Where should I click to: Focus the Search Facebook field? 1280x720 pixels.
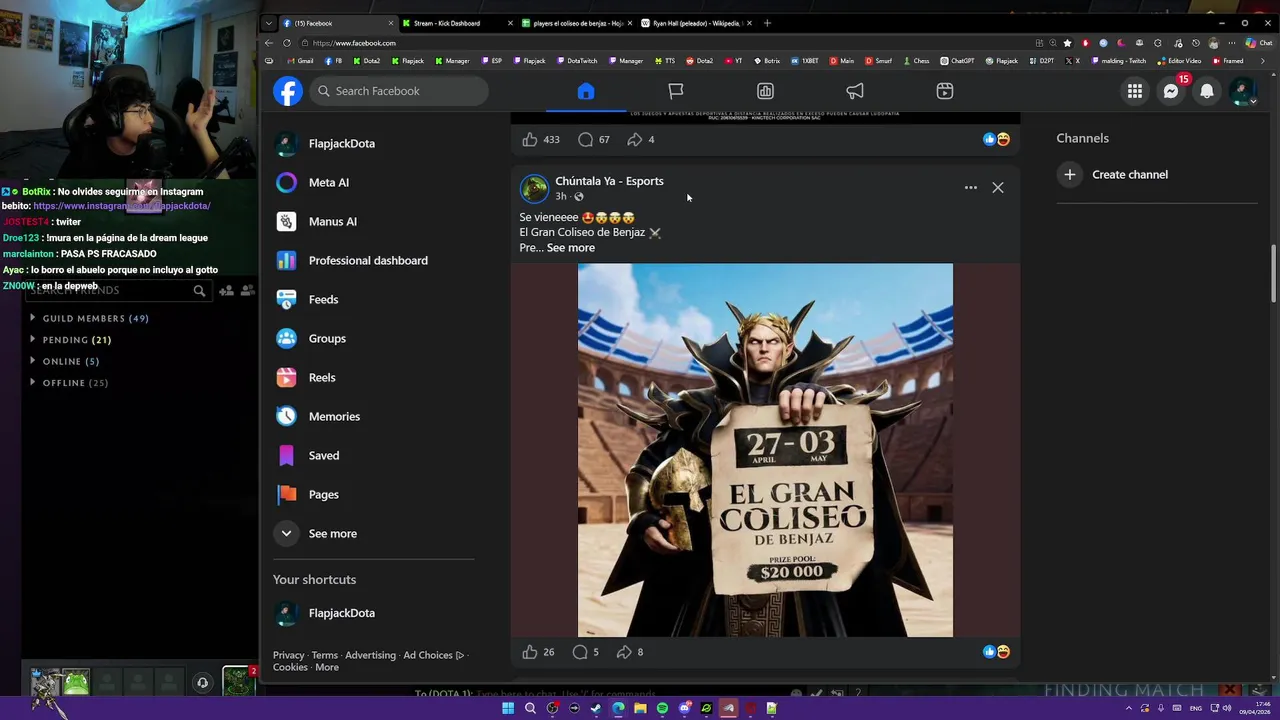pyautogui.click(x=399, y=91)
